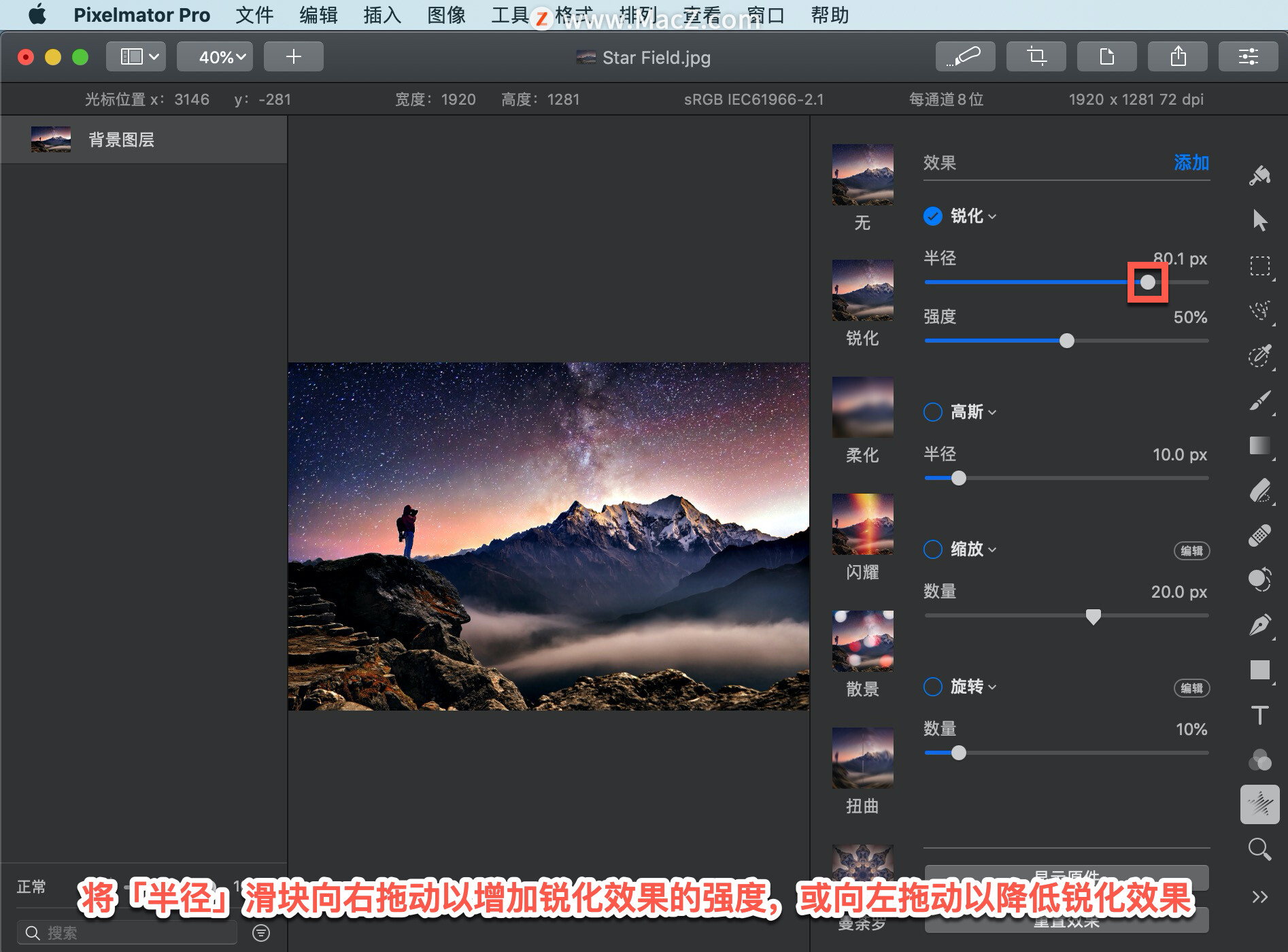Click the 锐化 半径 slider handle

tap(1148, 282)
